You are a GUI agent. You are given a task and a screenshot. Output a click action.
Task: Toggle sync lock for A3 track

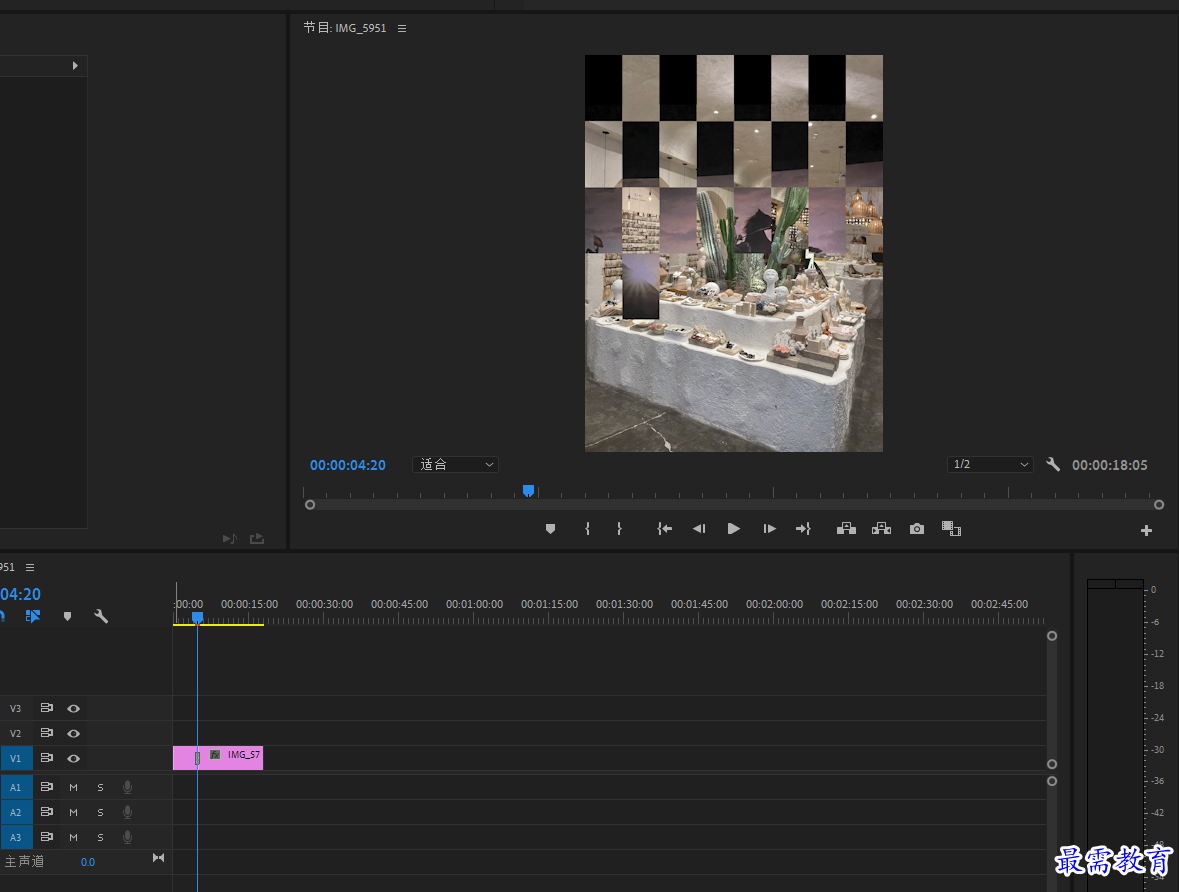coord(47,836)
